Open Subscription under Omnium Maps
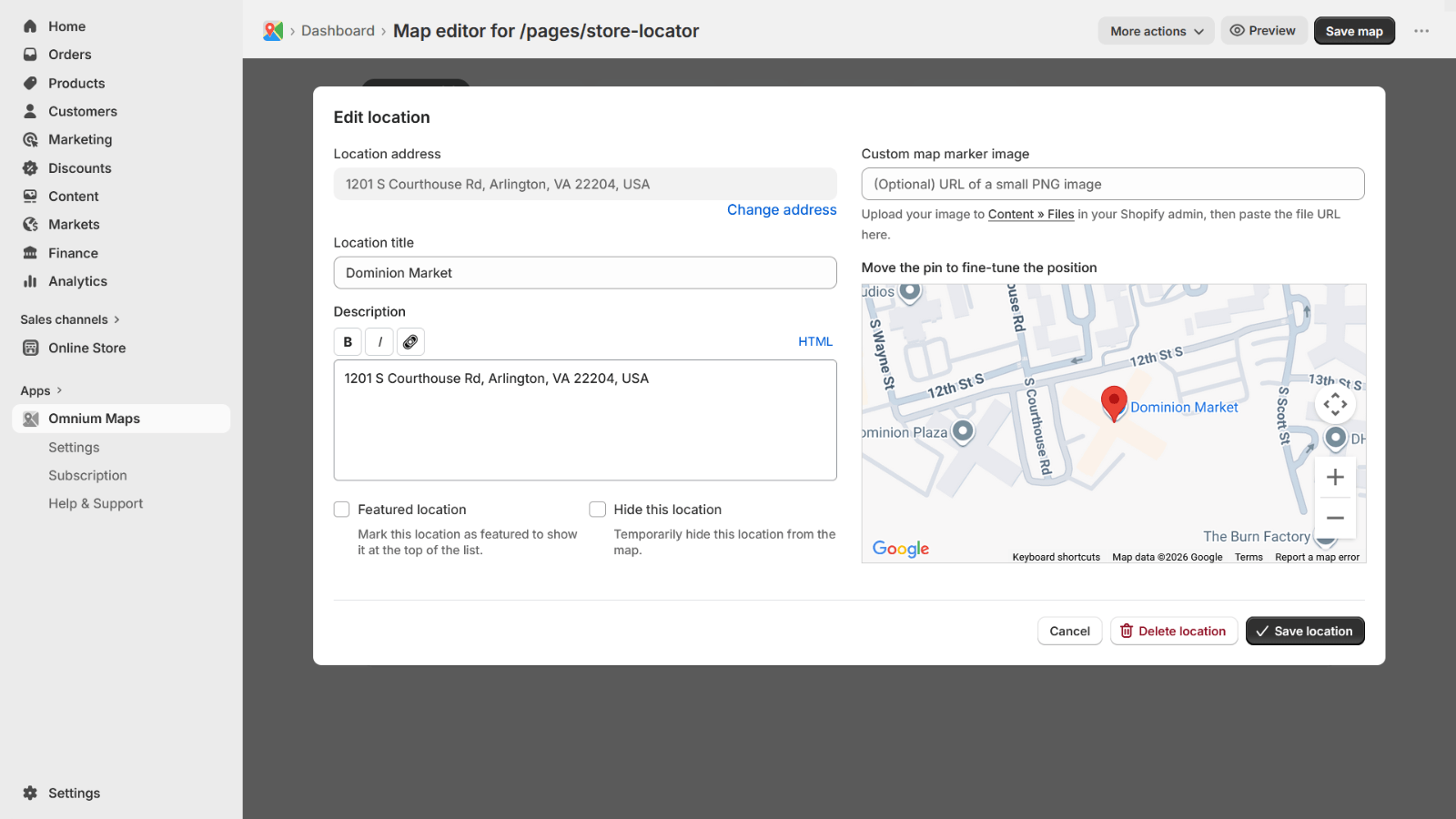1456x819 pixels. tap(87, 475)
